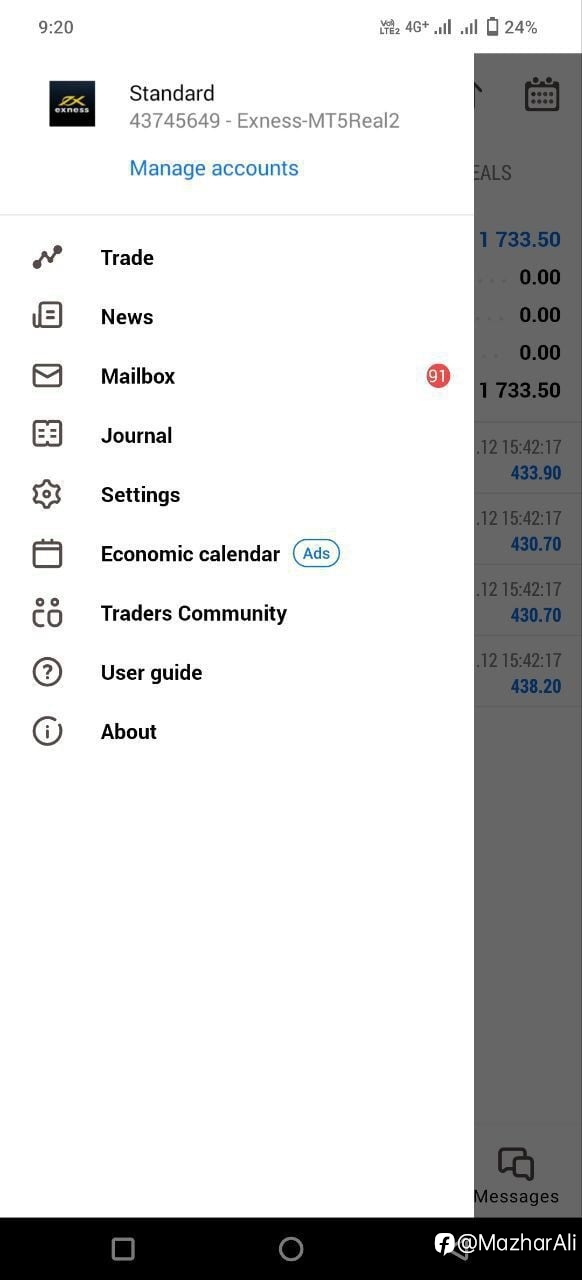Open the Manage accounts link

[214, 168]
